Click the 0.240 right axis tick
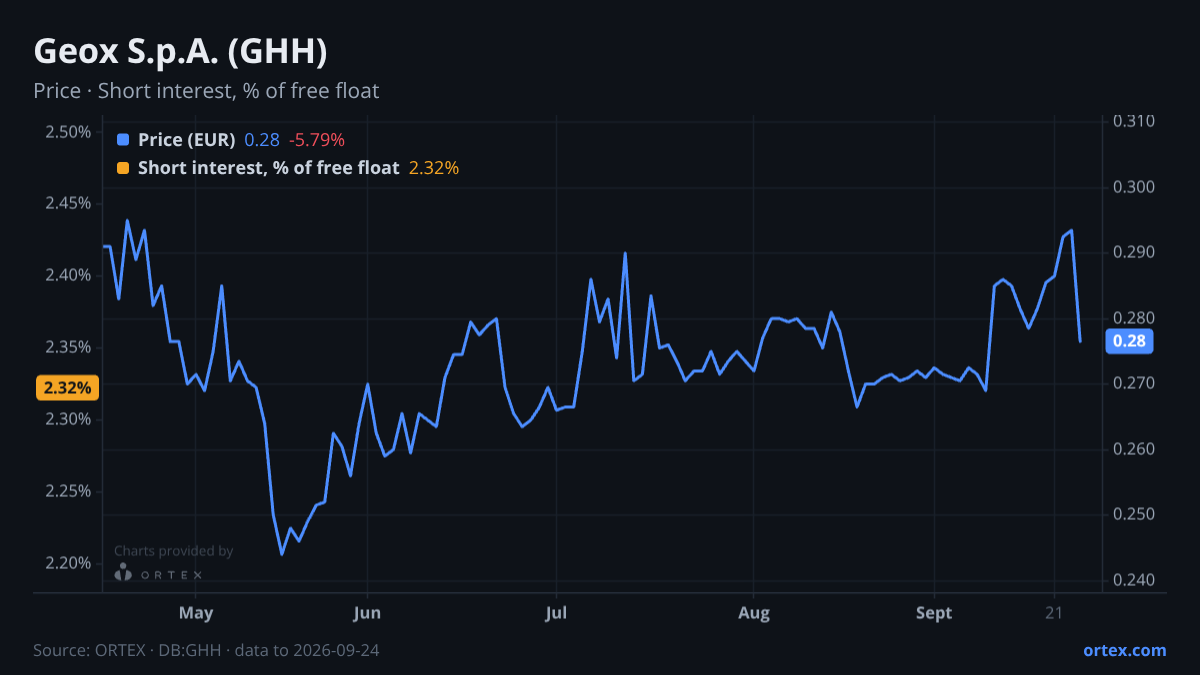The width and height of the screenshot is (1200, 675). pos(1134,580)
